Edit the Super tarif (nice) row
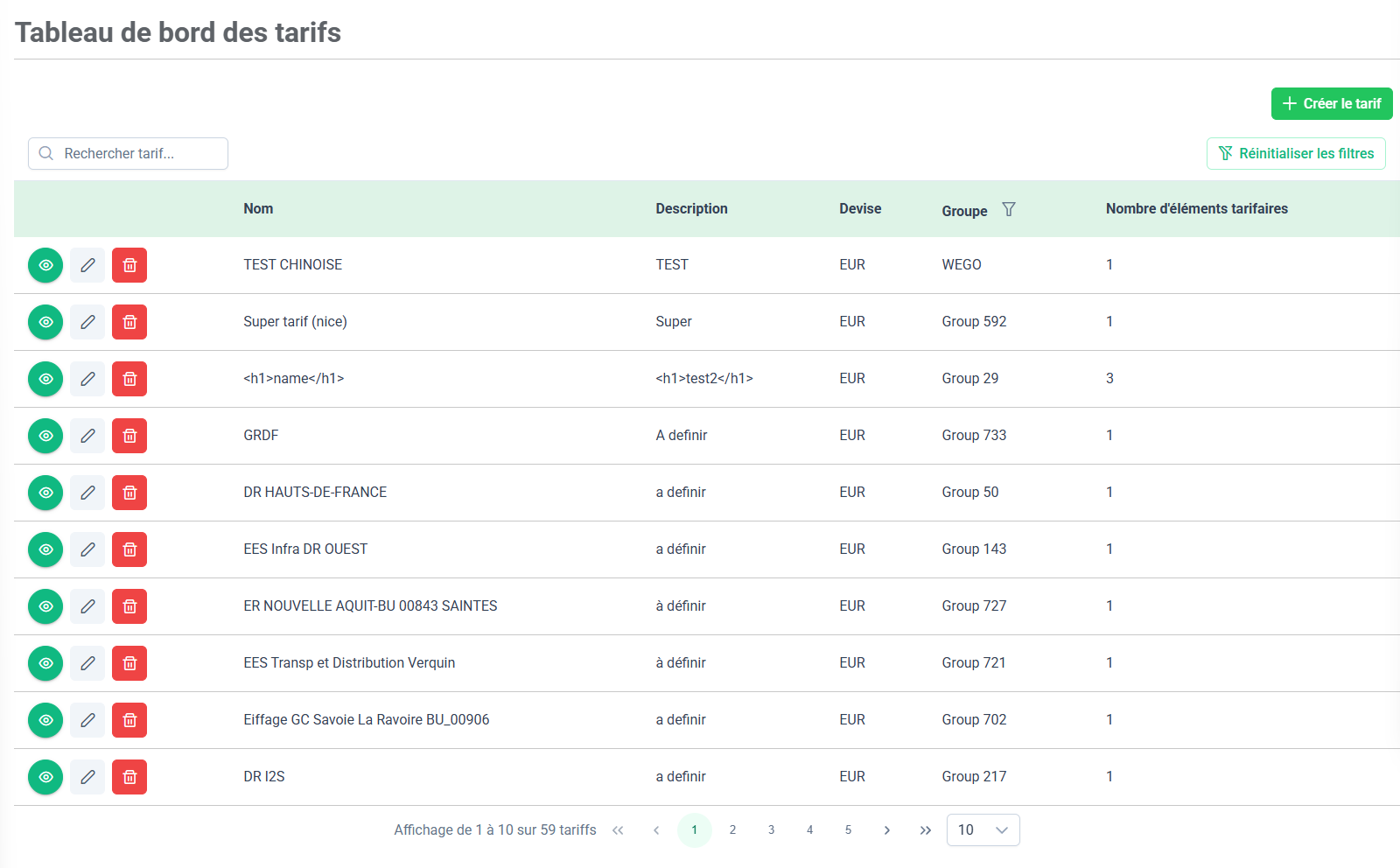Image resolution: width=1400 pixels, height=868 pixels. coord(87,322)
